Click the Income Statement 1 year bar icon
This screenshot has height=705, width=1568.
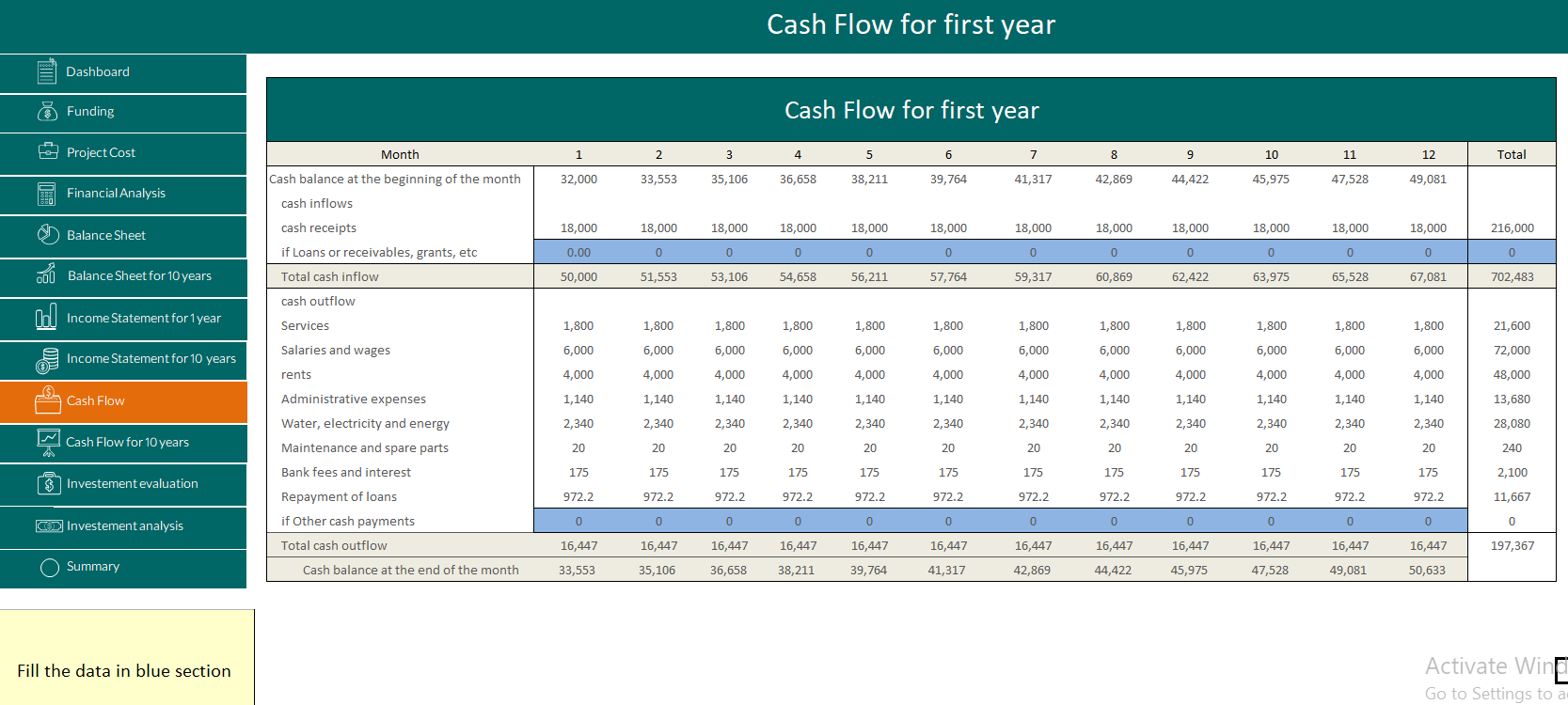[46, 318]
